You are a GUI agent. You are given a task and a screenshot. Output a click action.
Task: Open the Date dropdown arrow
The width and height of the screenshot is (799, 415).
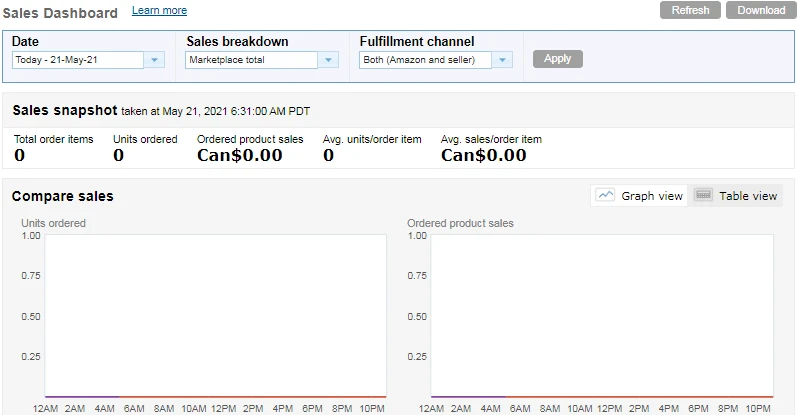point(154,60)
